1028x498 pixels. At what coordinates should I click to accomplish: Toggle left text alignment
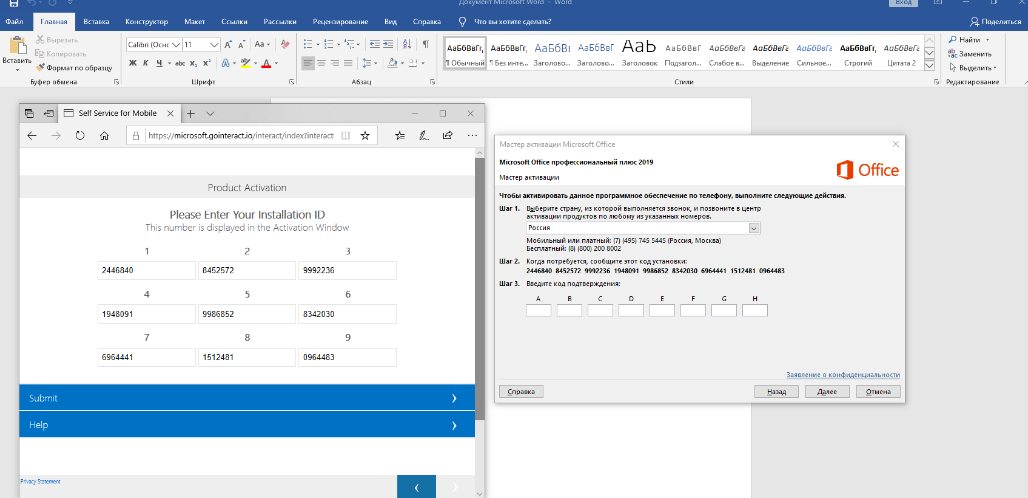(x=307, y=64)
